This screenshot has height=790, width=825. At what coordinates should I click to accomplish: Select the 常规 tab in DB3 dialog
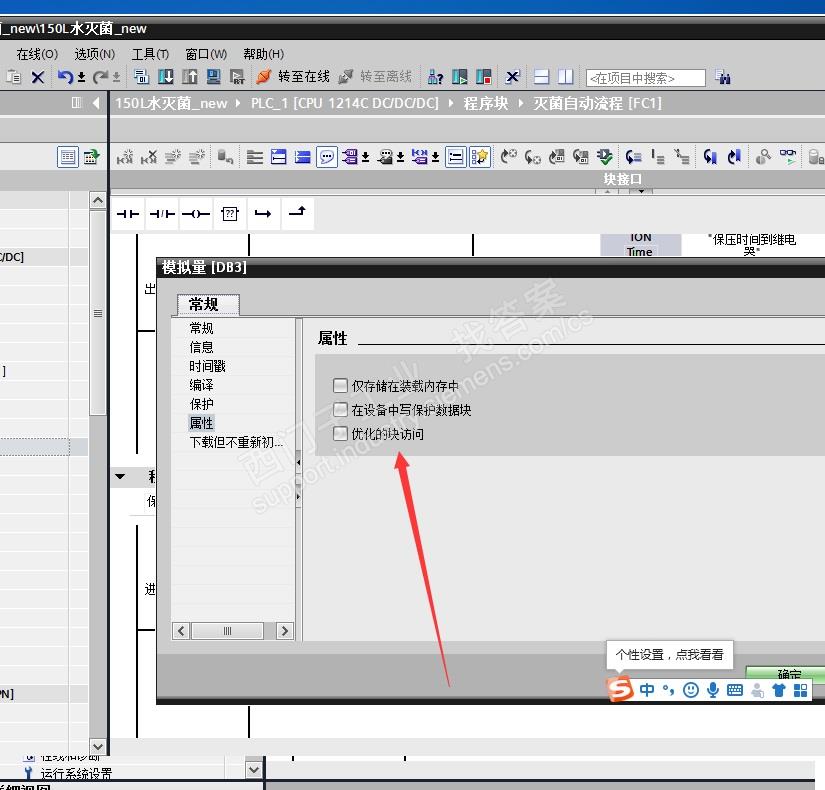pyautogui.click(x=208, y=305)
